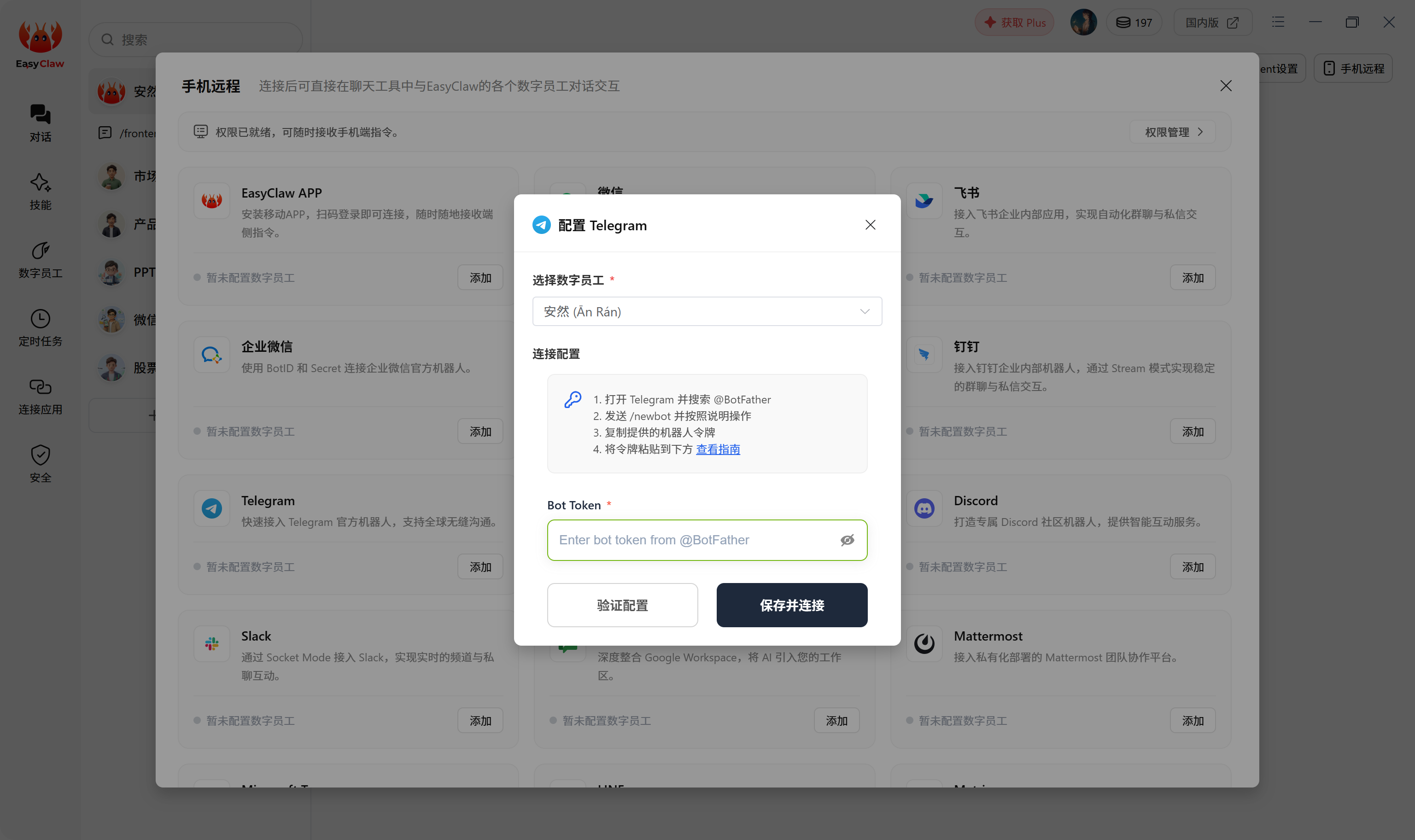
Task: Open the 手机远程 tab button
Action: click(1353, 69)
